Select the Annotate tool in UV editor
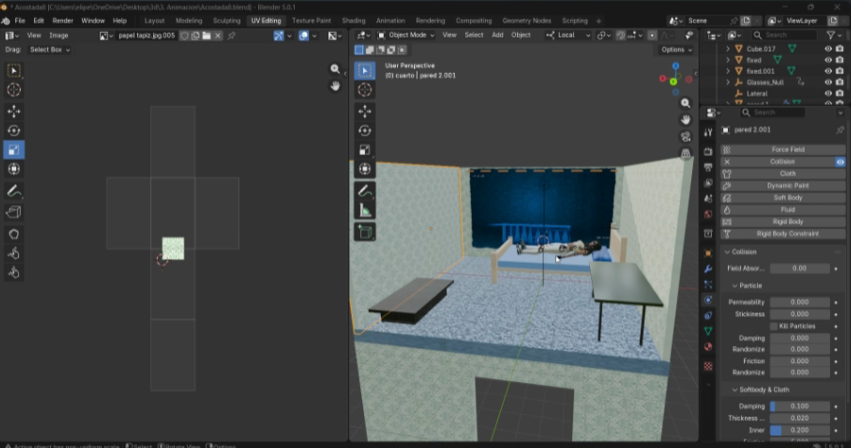This screenshot has height=448, width=851. [x=14, y=190]
